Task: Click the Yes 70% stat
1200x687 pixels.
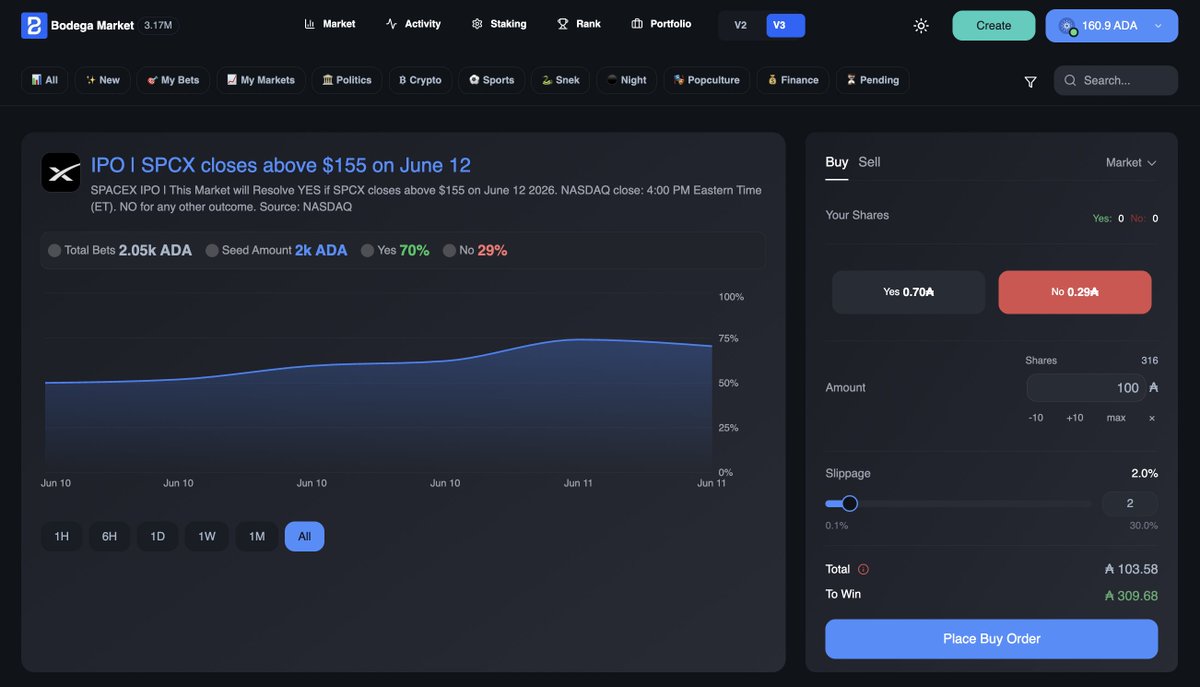Action: (395, 251)
